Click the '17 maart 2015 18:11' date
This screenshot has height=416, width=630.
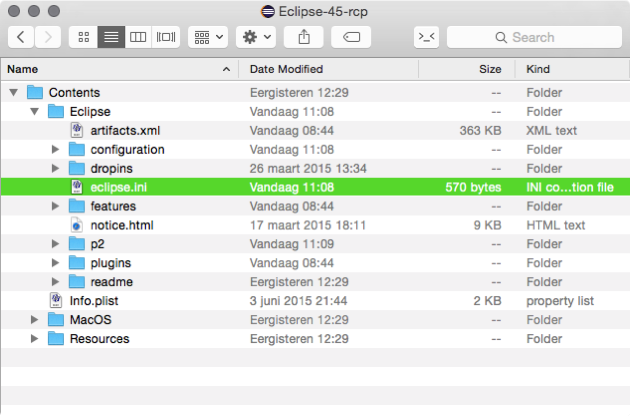pyautogui.click(x=308, y=225)
